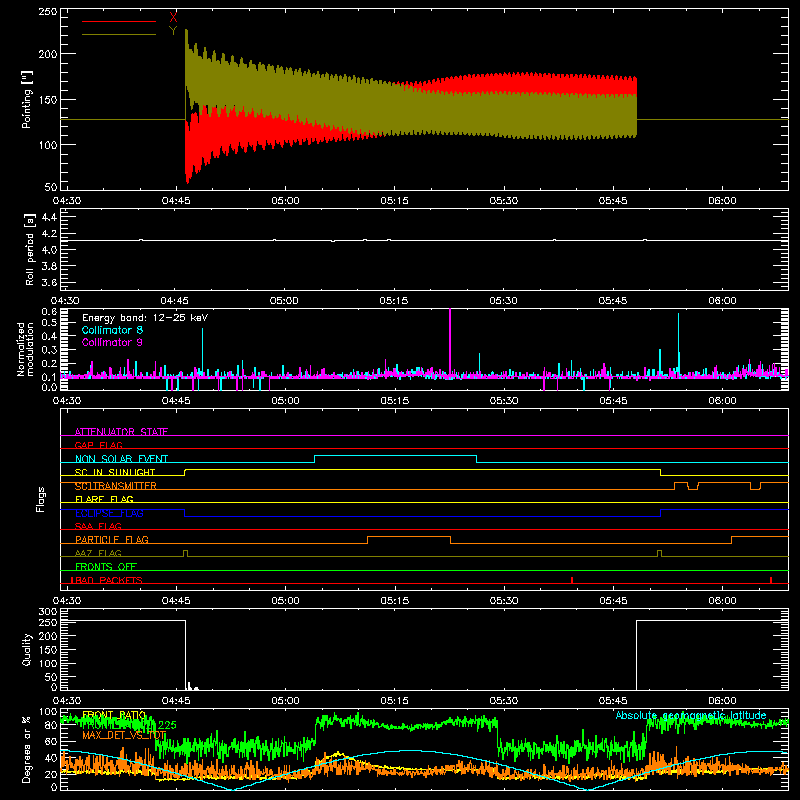800x800 pixels.
Task: Click the SAA_FLAG label
Action: pos(98,526)
